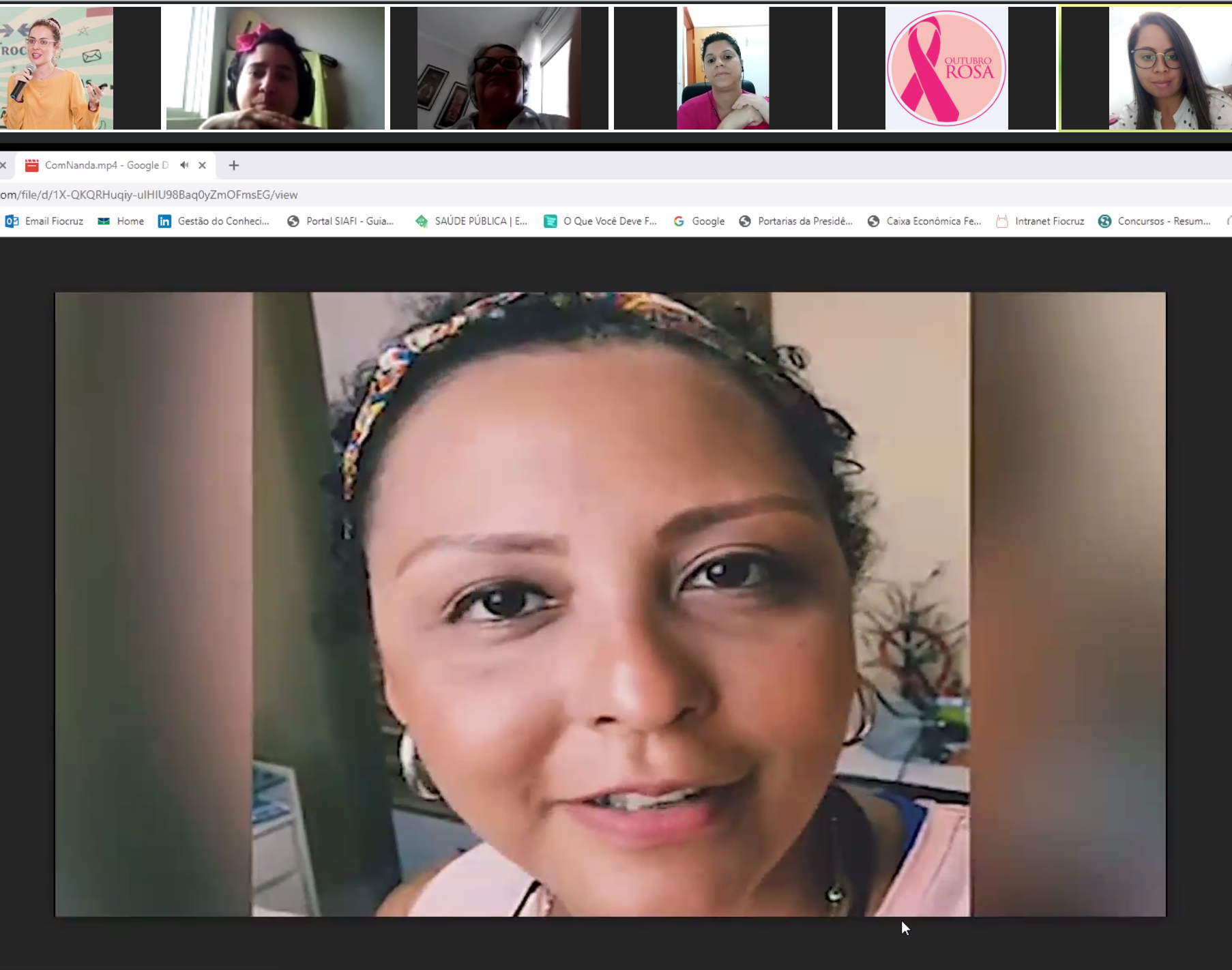Open the Email Fiocruz bookmark

[x=45, y=221]
